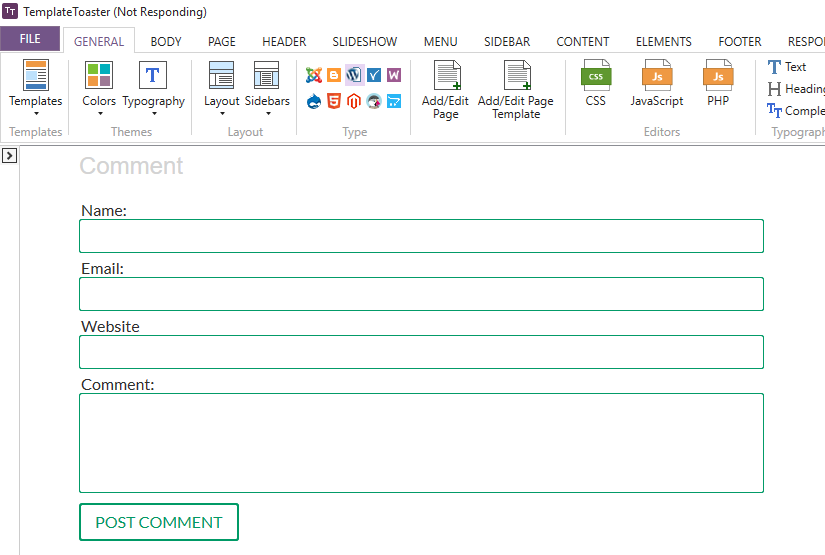Image resolution: width=825 pixels, height=555 pixels.
Task: Select the Drupal type icon
Action: pyautogui.click(x=314, y=101)
